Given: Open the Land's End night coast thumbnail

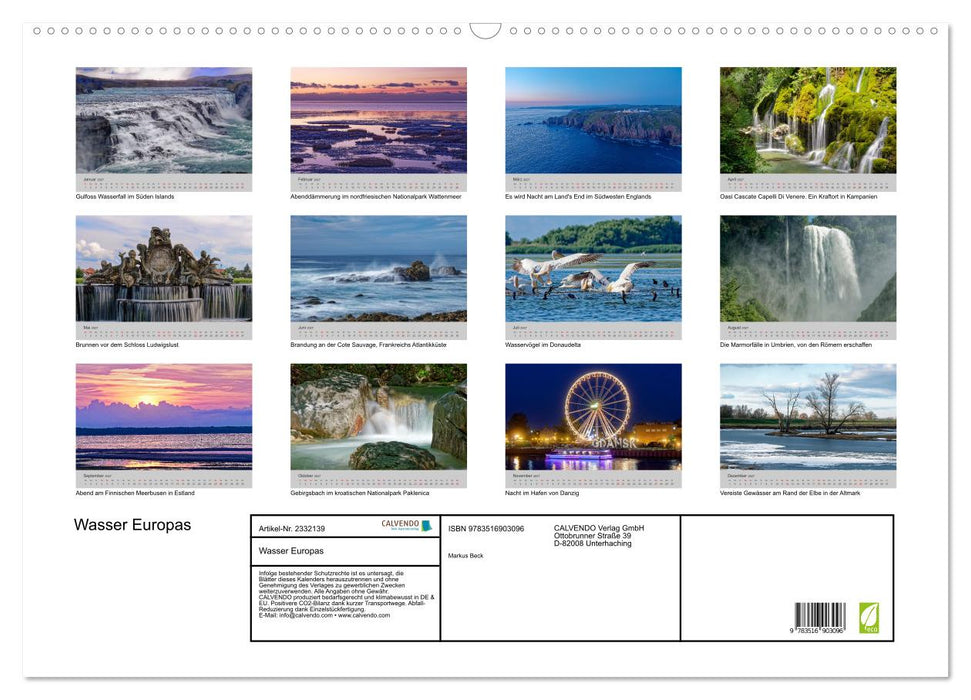Looking at the screenshot, I should (593, 120).
